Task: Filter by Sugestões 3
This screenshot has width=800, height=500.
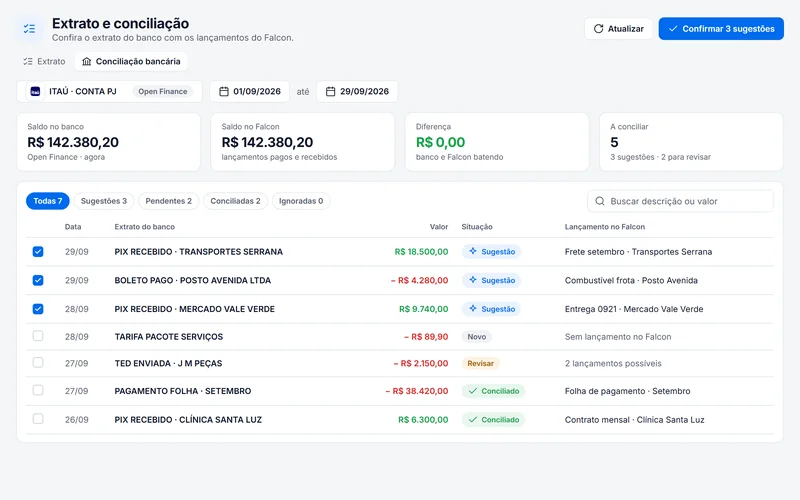Action: pyautogui.click(x=104, y=201)
